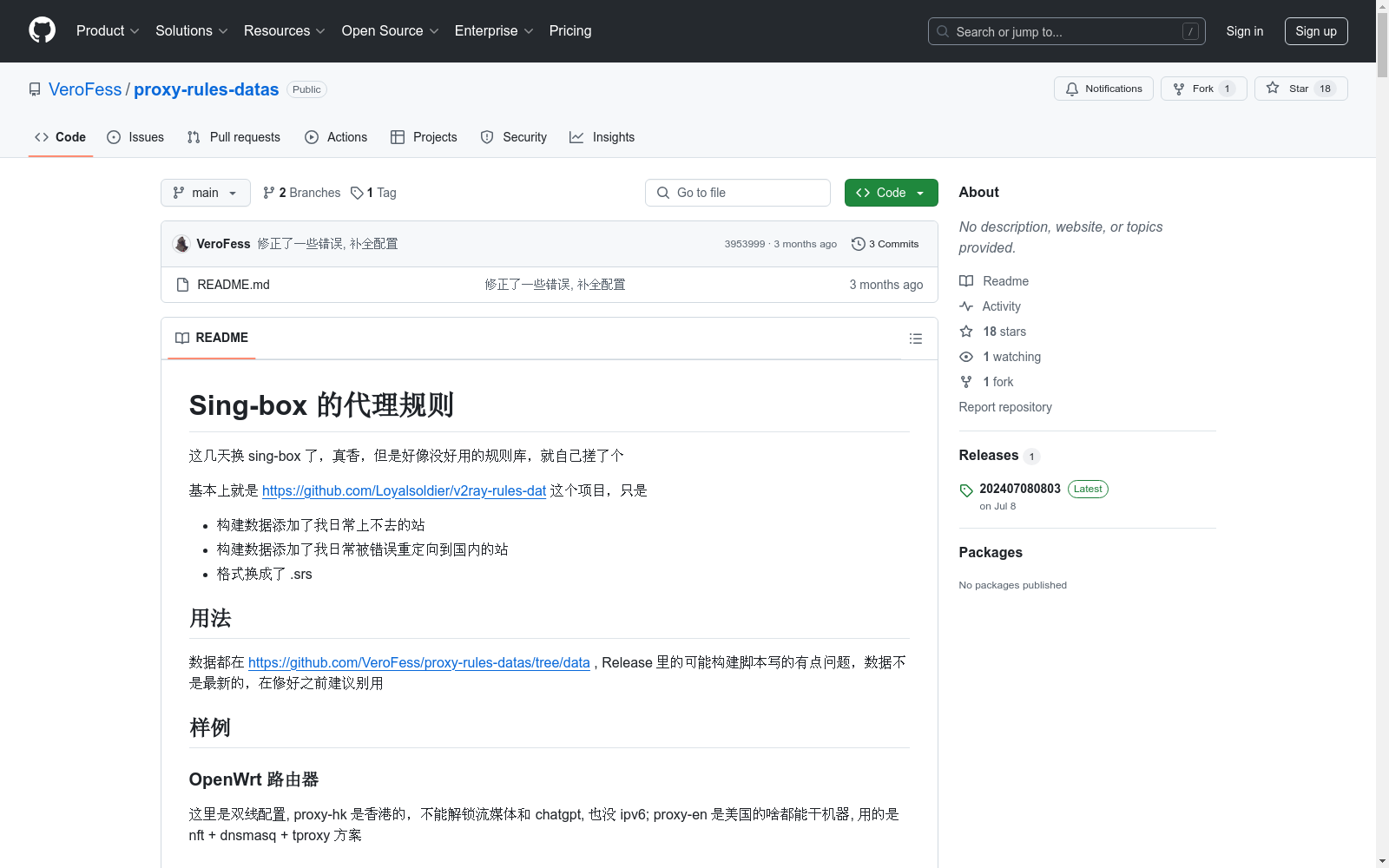
Task: View the 3 Commits history
Action: tap(885, 244)
